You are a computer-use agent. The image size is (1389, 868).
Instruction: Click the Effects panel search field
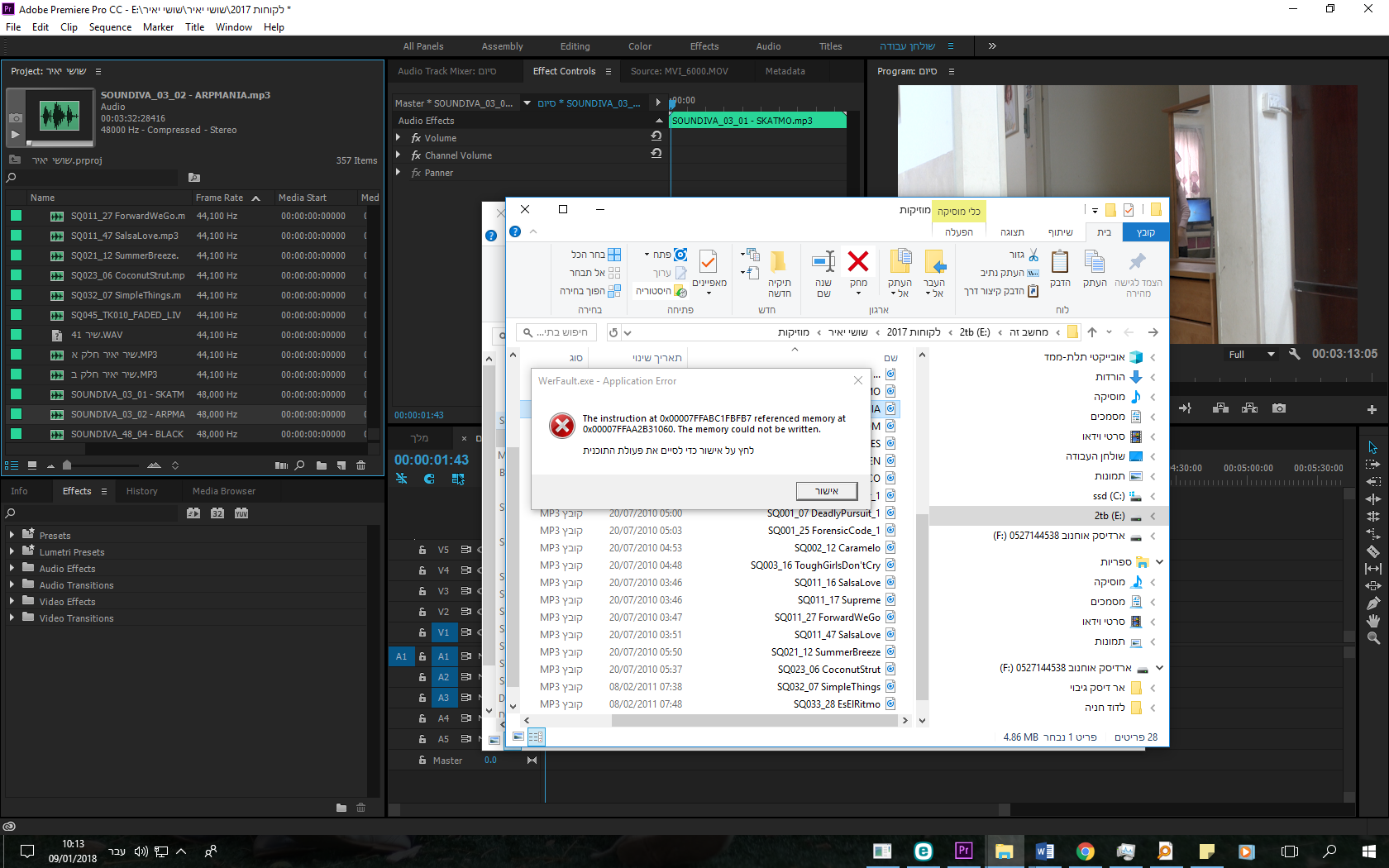91,513
